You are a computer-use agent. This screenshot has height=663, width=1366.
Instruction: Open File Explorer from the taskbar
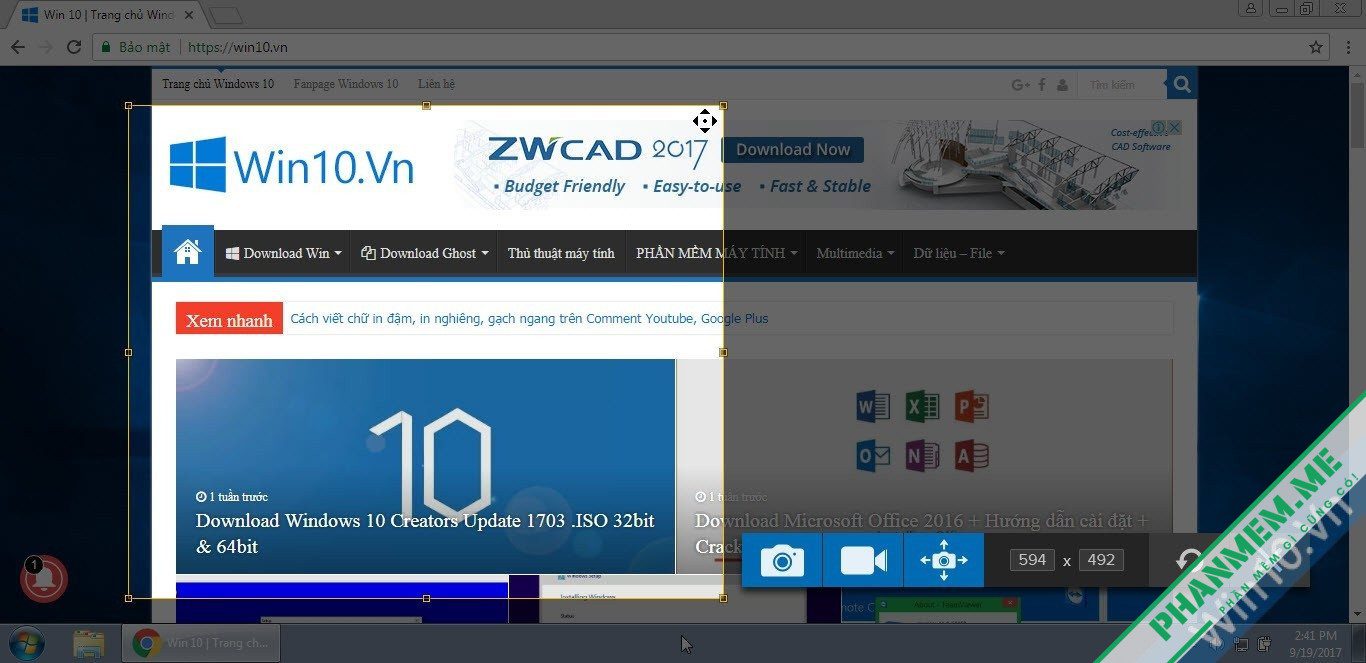pyautogui.click(x=89, y=643)
